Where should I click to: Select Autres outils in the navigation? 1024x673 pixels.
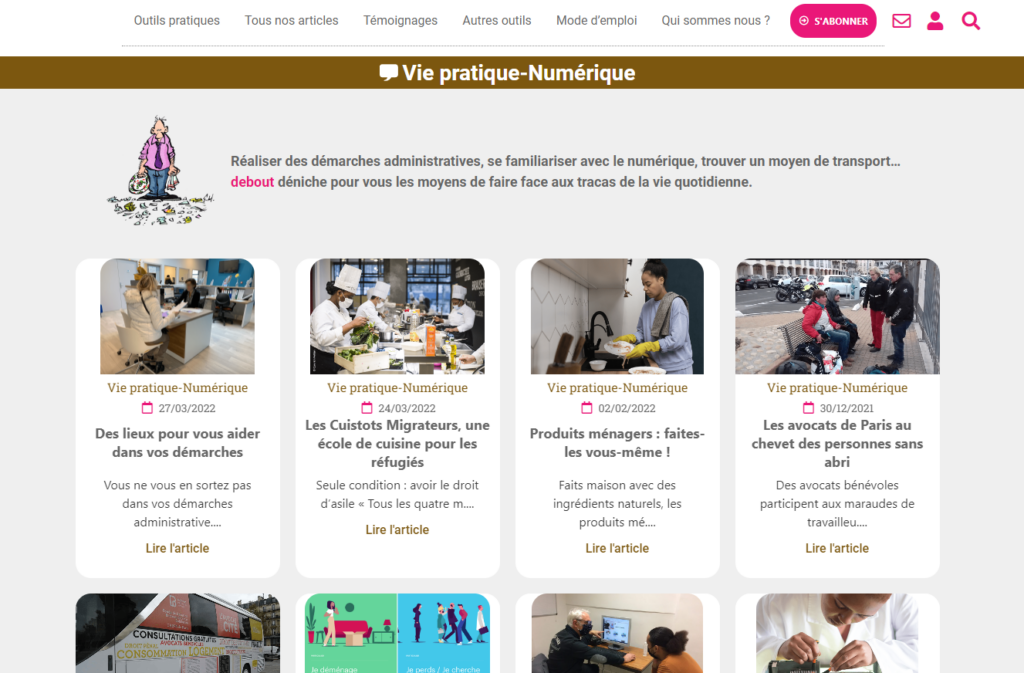[x=497, y=20]
